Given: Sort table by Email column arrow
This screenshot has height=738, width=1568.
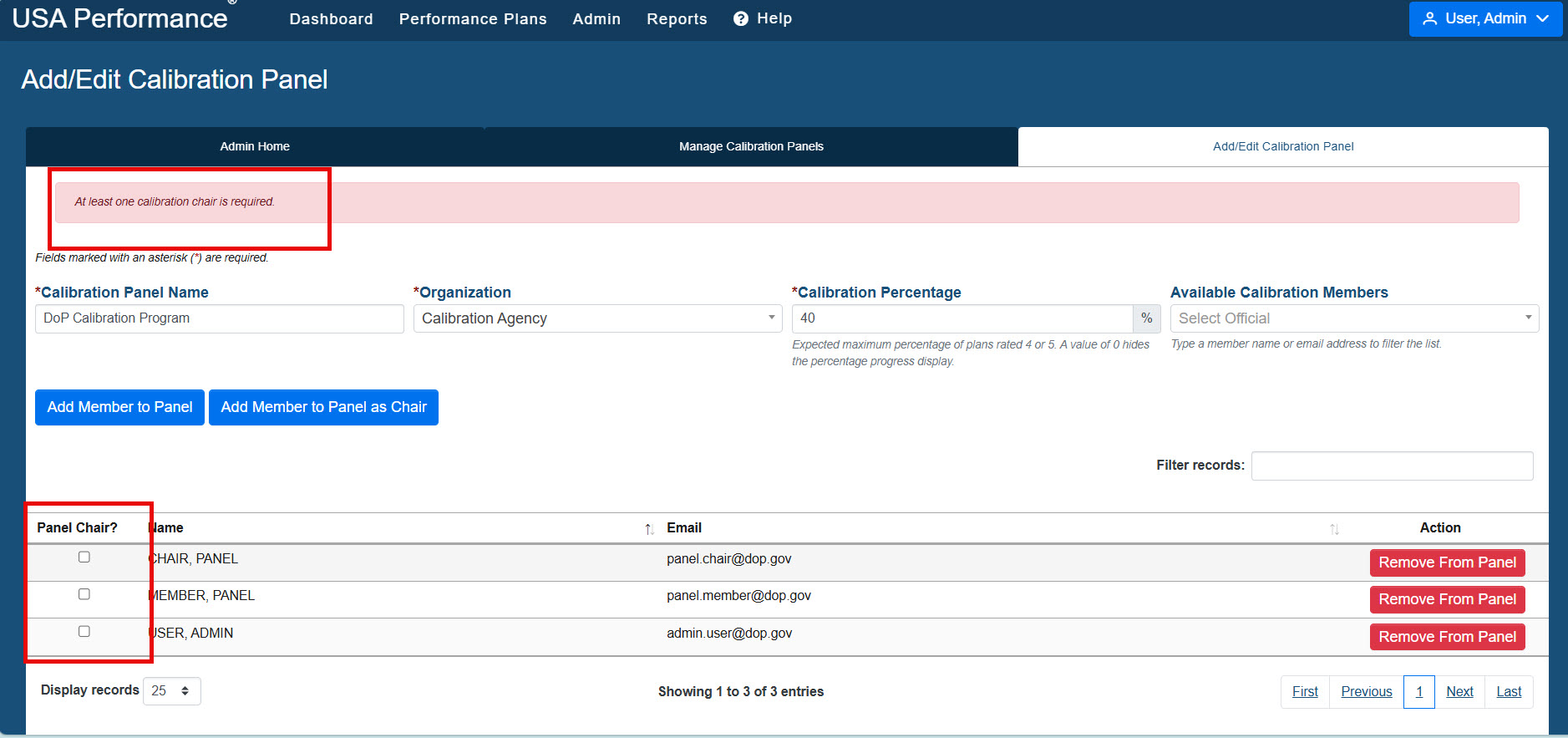Looking at the screenshot, I should 1334,528.
